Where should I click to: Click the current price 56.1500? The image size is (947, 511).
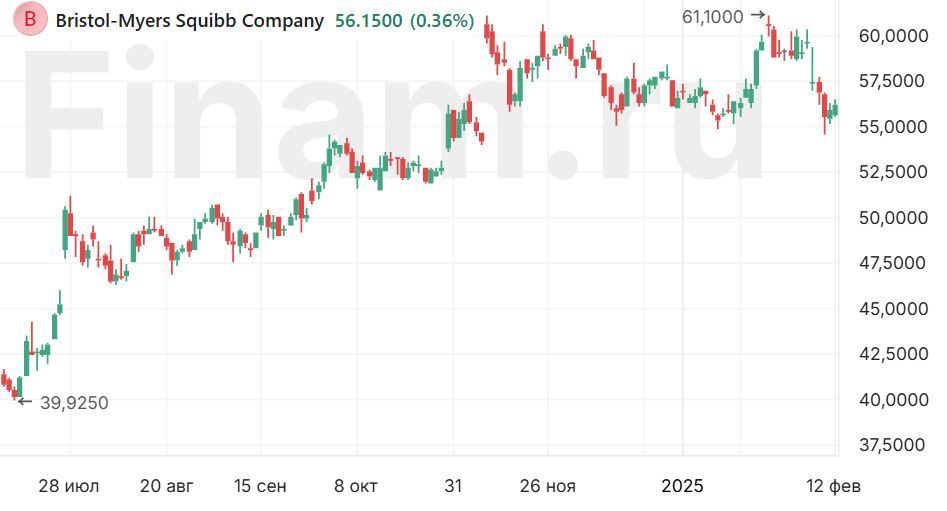point(366,20)
